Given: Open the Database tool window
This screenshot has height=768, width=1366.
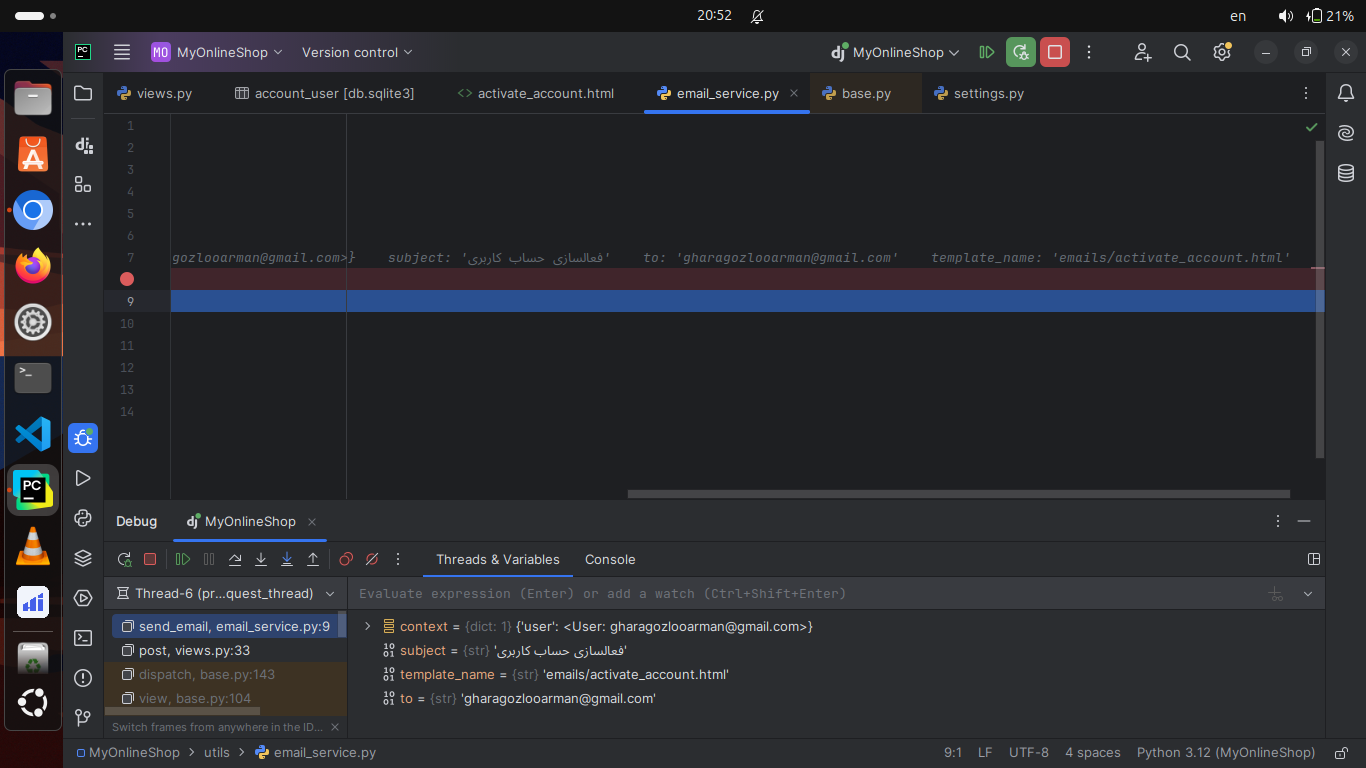Looking at the screenshot, I should coord(1346,173).
